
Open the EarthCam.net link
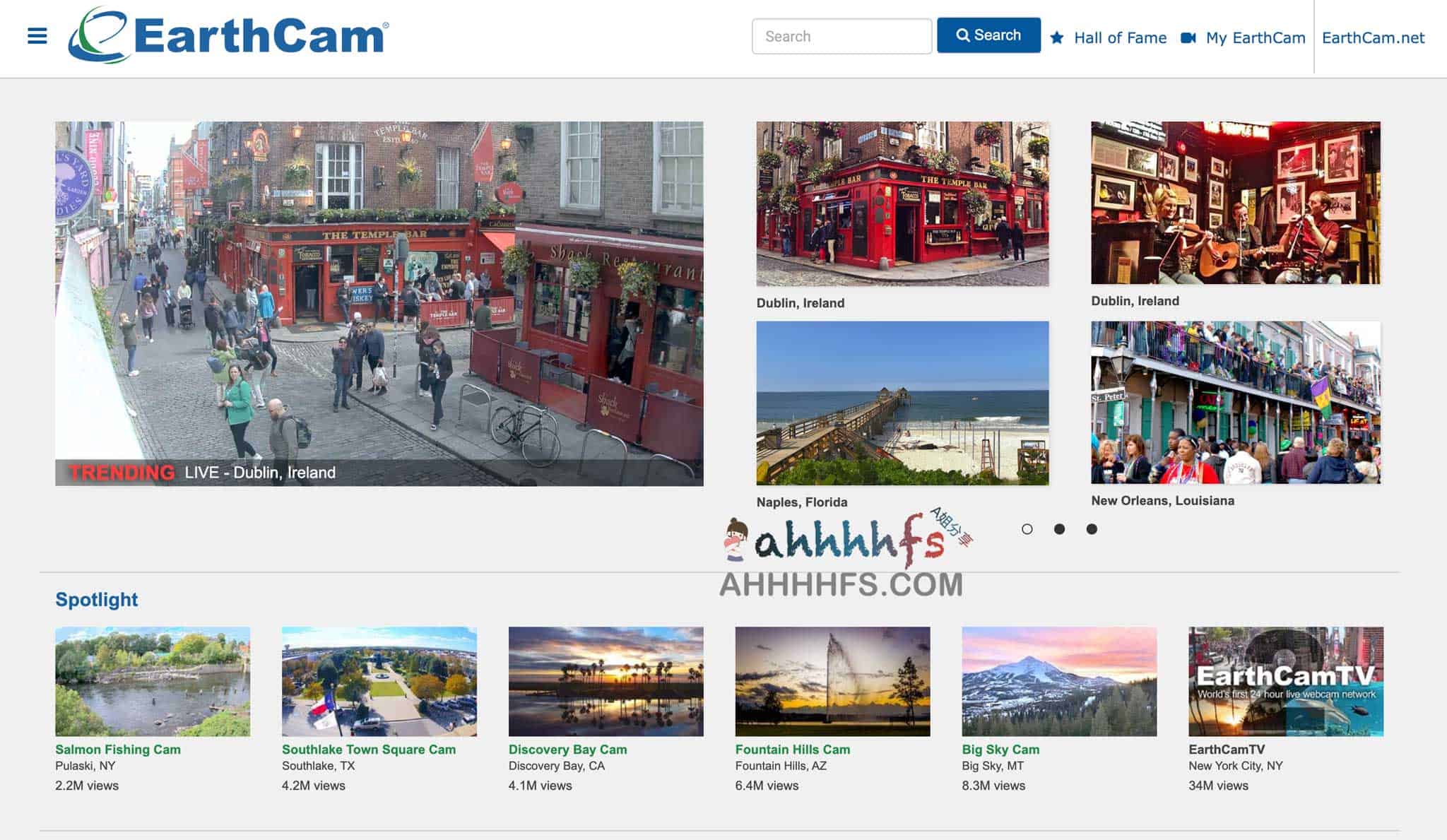click(1373, 37)
